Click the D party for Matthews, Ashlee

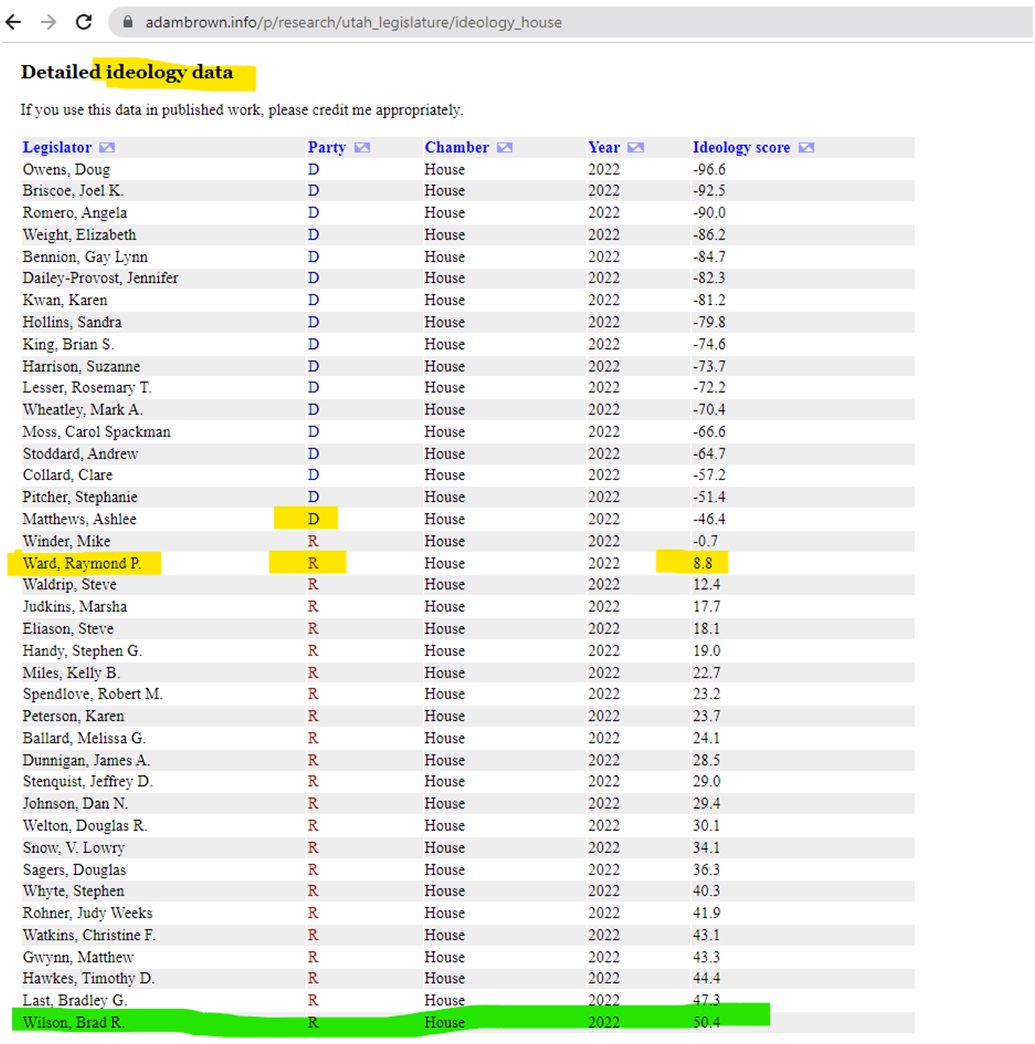point(313,519)
